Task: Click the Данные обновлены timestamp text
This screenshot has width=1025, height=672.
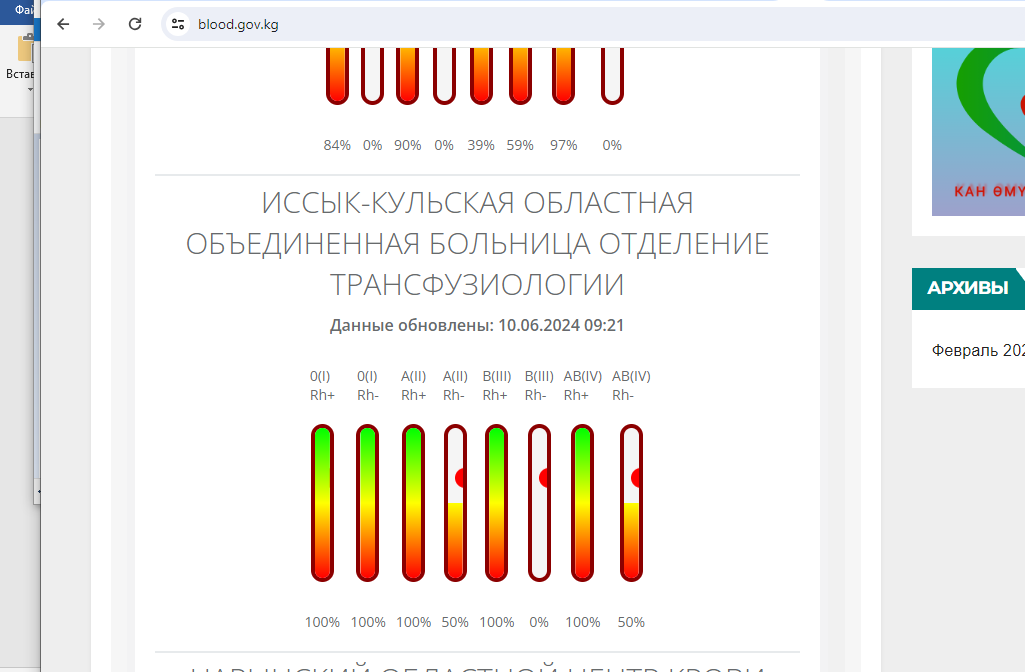Action: pos(477,325)
